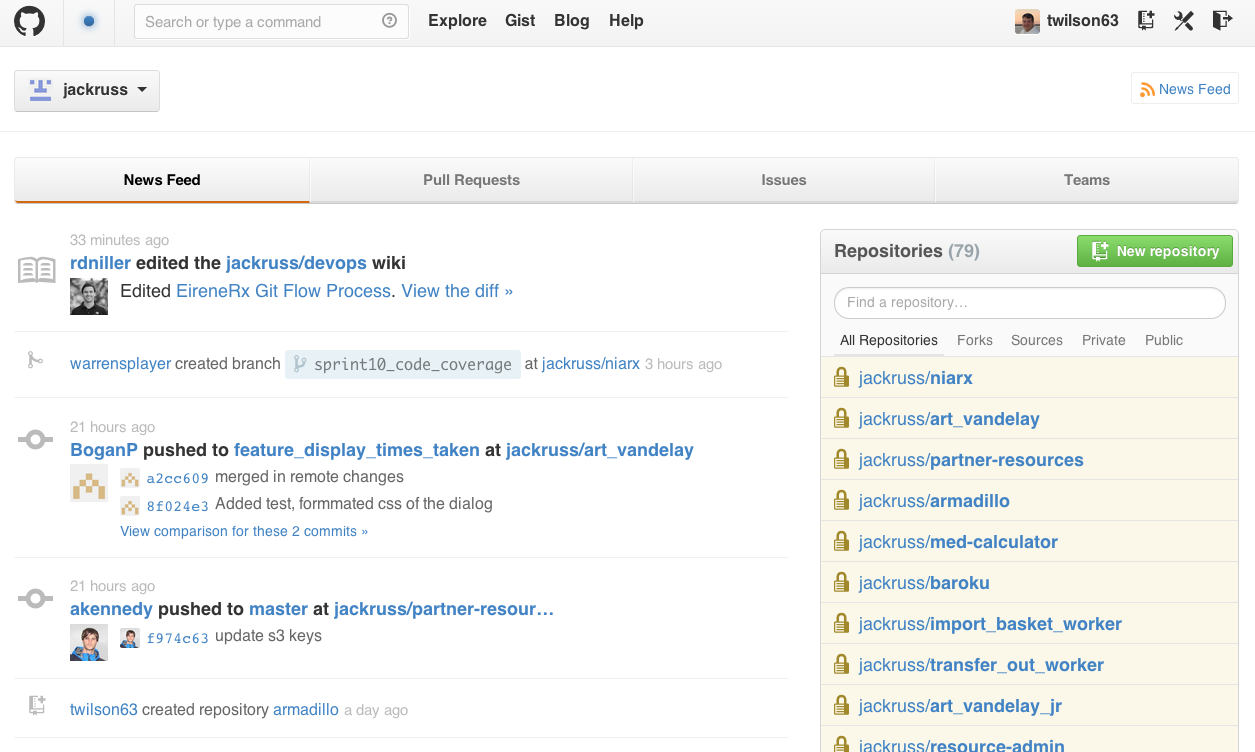Open the jackruss account switcher dropdown
Viewport: 1255px width, 752px height.
coord(87,90)
